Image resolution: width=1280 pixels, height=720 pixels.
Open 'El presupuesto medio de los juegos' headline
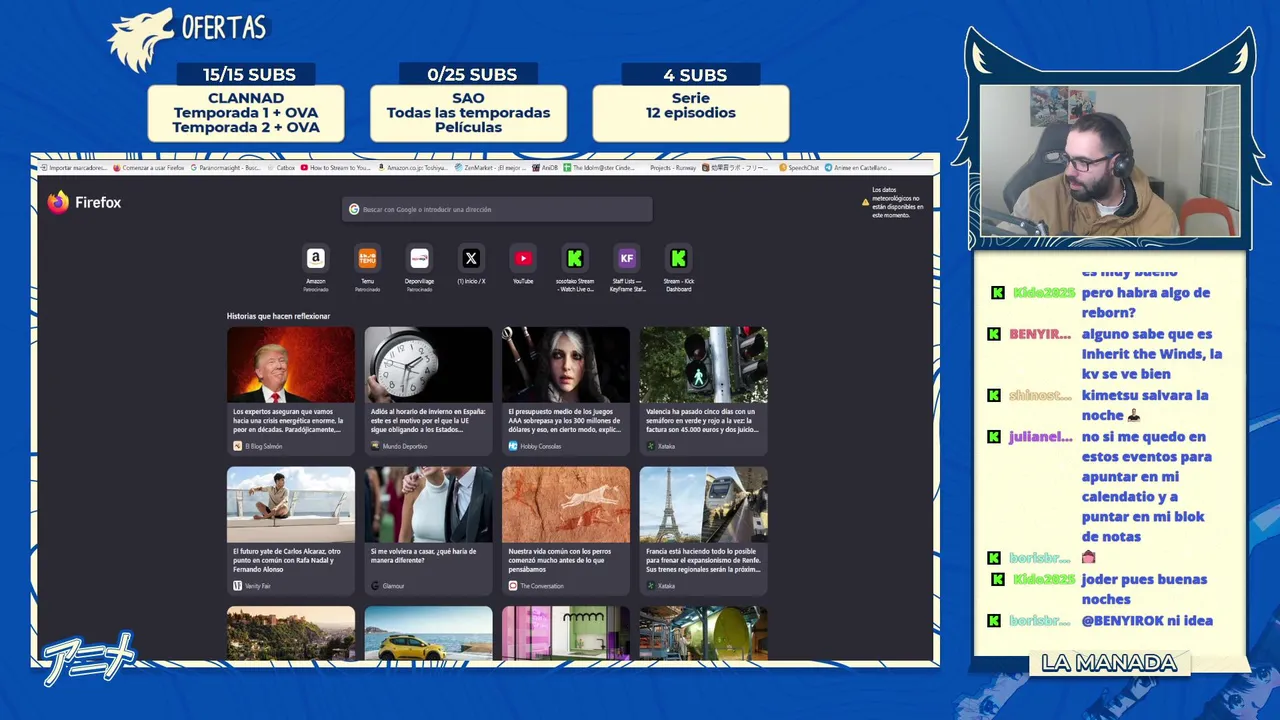click(x=565, y=420)
